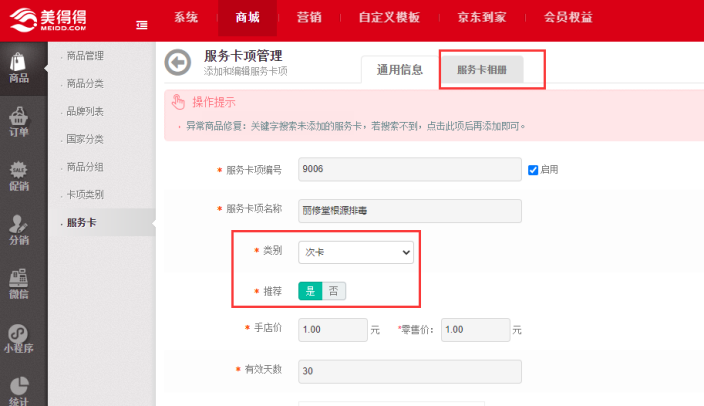Open the 自定义模板 top menu

pyautogui.click(x=389, y=18)
